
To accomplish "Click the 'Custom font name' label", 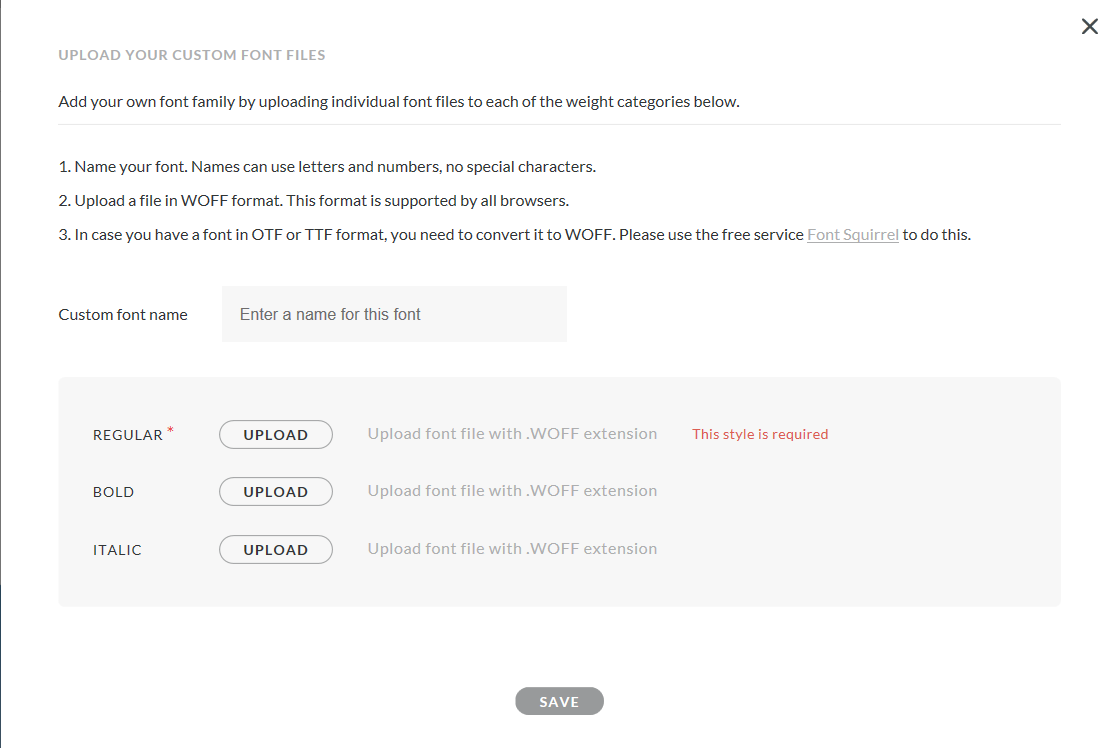I will click(x=123, y=315).
